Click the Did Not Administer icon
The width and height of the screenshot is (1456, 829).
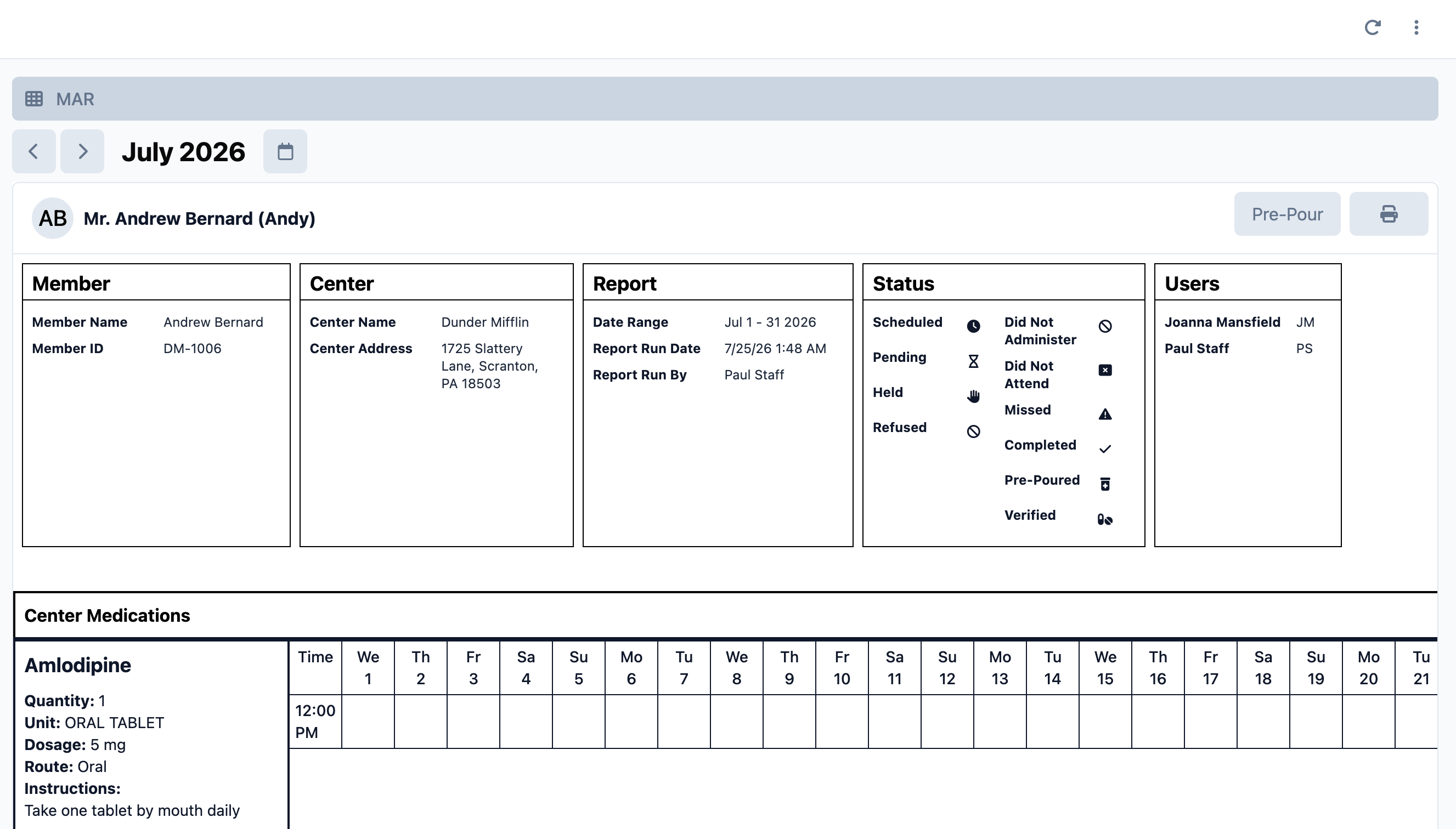click(x=1105, y=326)
